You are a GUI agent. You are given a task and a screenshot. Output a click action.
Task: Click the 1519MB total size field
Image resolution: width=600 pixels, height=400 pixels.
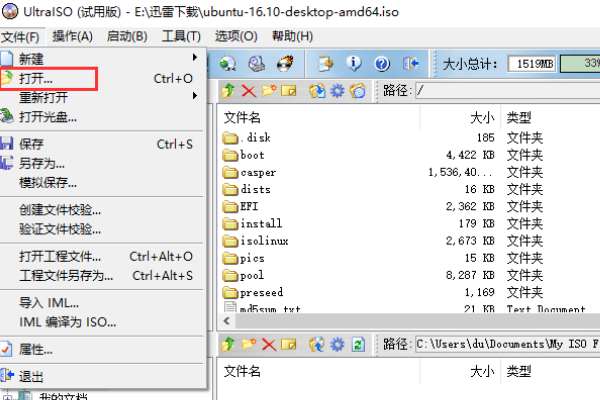532,64
